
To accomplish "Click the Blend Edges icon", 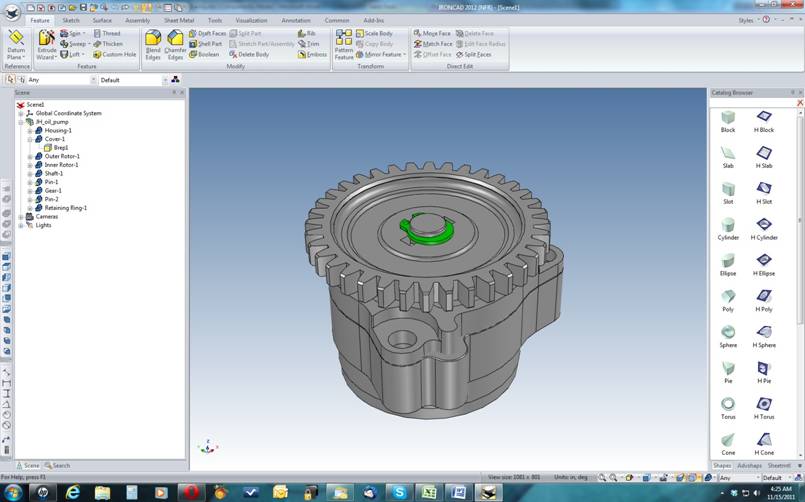I will pos(153,43).
